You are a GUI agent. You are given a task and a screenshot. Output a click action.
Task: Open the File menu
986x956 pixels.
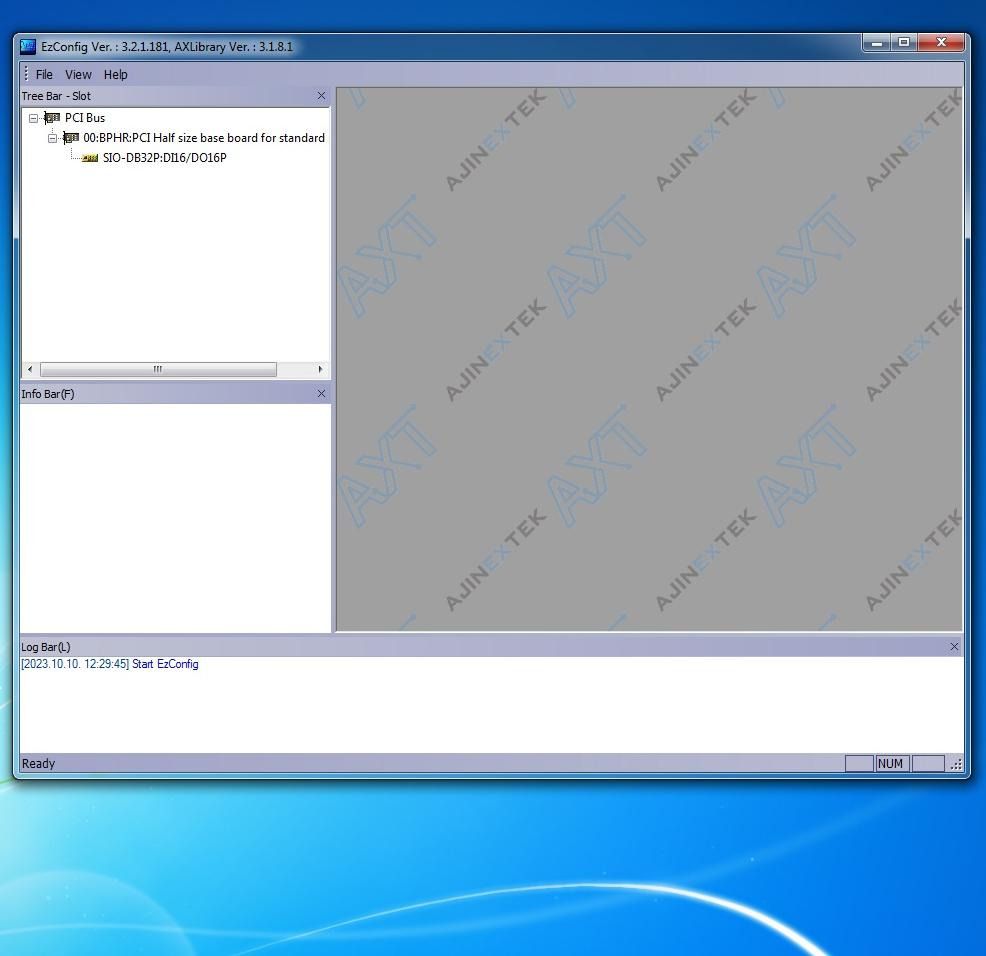coord(44,75)
